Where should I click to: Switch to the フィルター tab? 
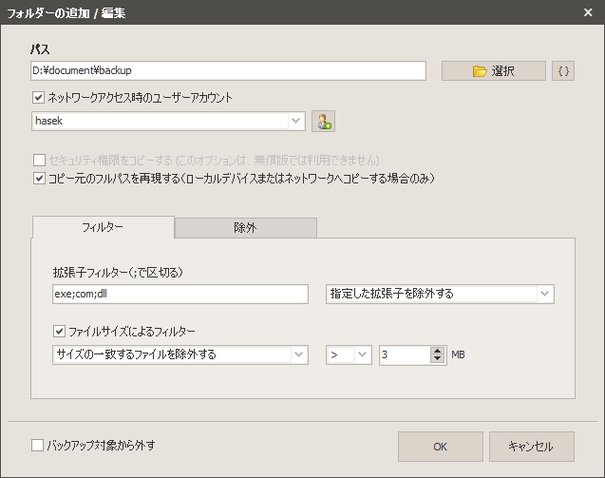[x=102, y=228]
